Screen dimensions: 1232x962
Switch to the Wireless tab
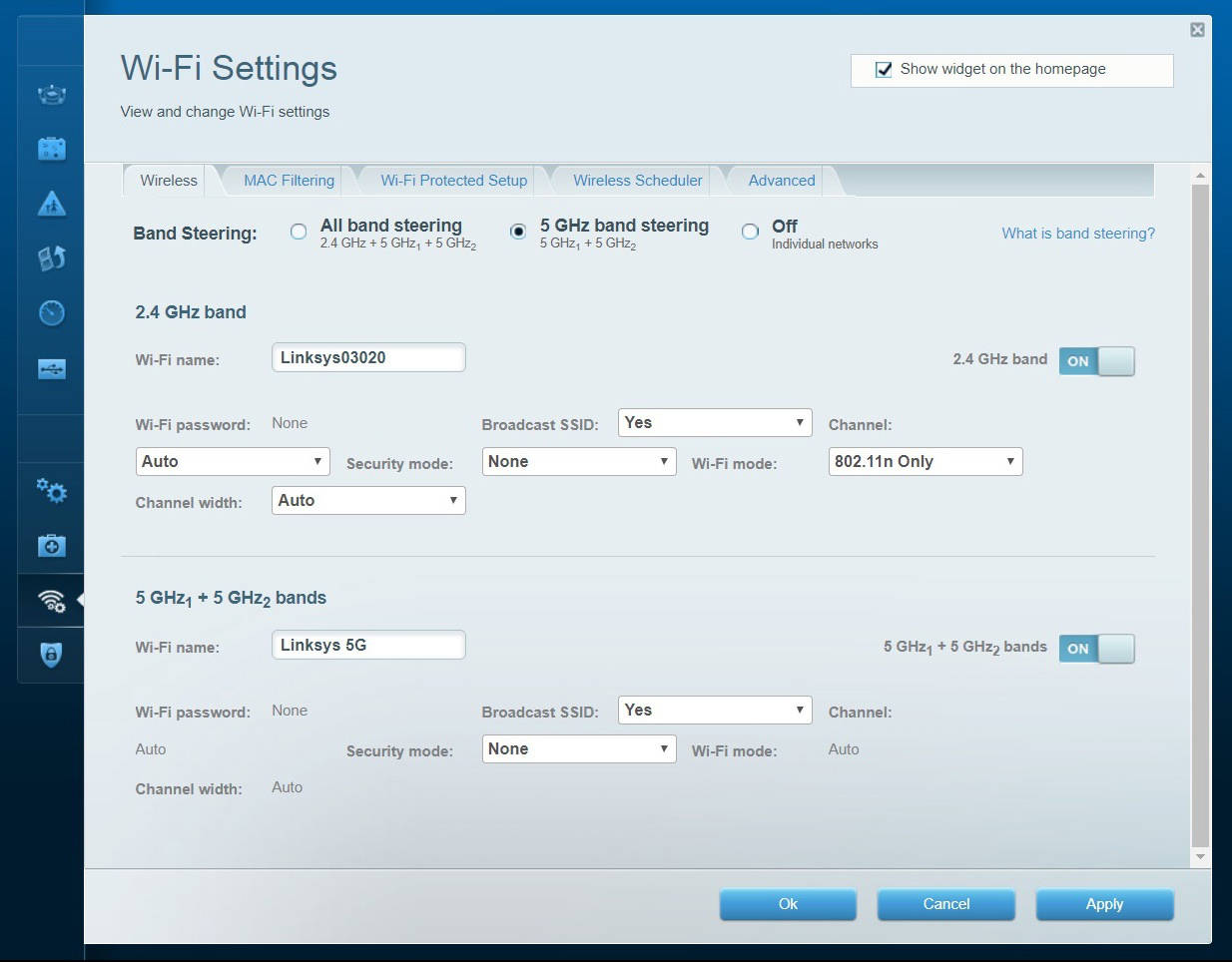(169, 181)
